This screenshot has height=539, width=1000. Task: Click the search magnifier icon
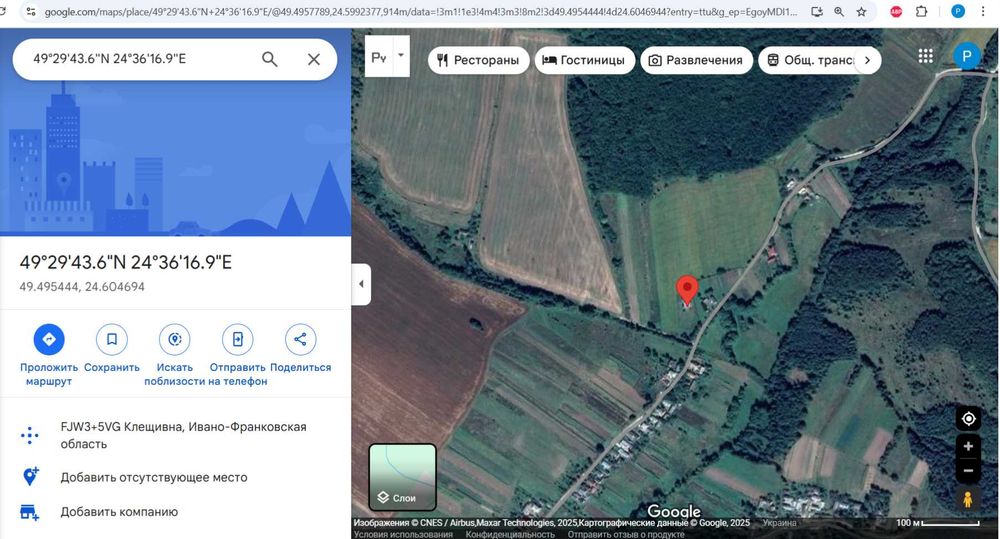pyautogui.click(x=270, y=59)
